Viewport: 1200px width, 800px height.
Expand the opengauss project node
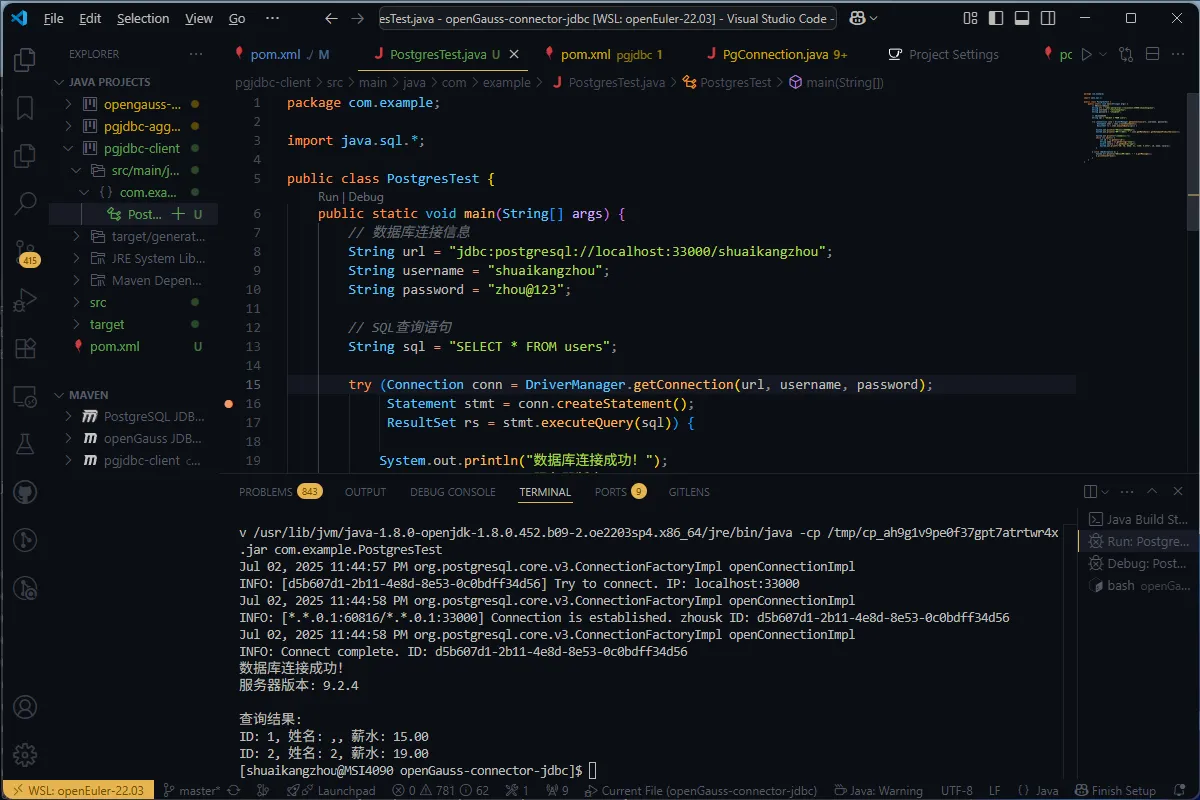tap(68, 104)
